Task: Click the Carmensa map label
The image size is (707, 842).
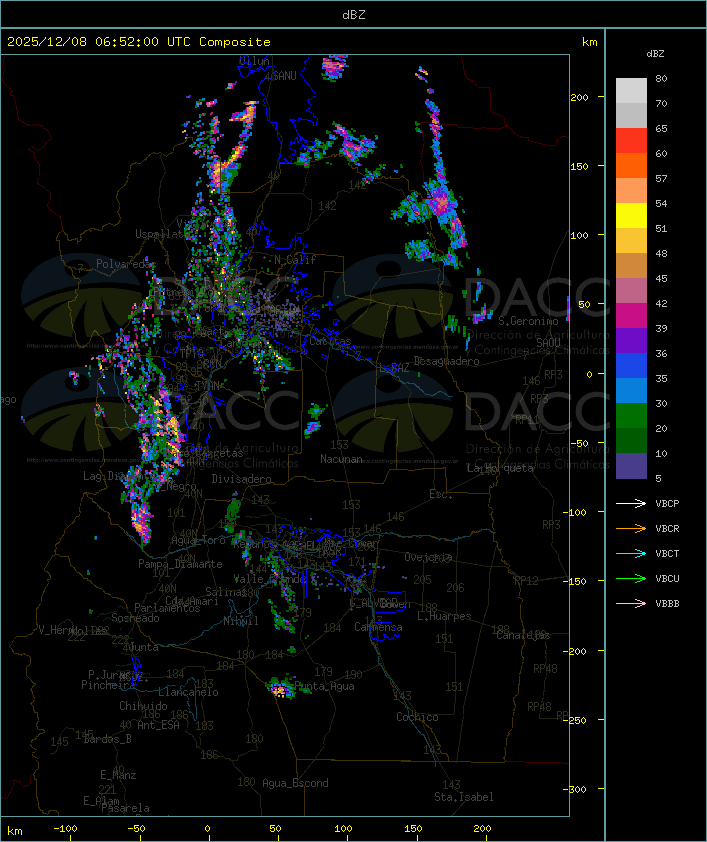Action: coord(378,627)
